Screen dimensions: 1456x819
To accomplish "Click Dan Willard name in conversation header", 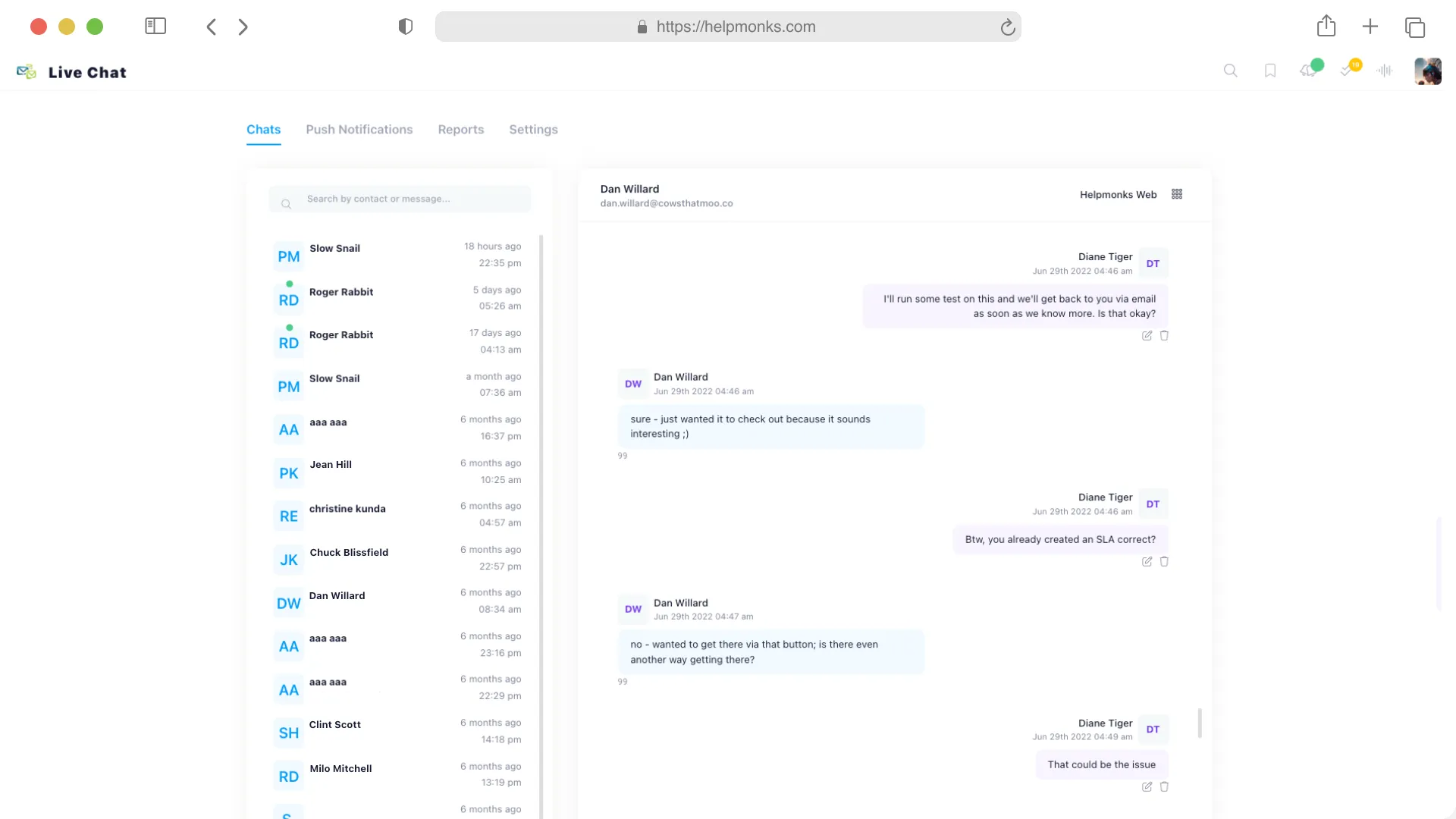I will coord(629,189).
